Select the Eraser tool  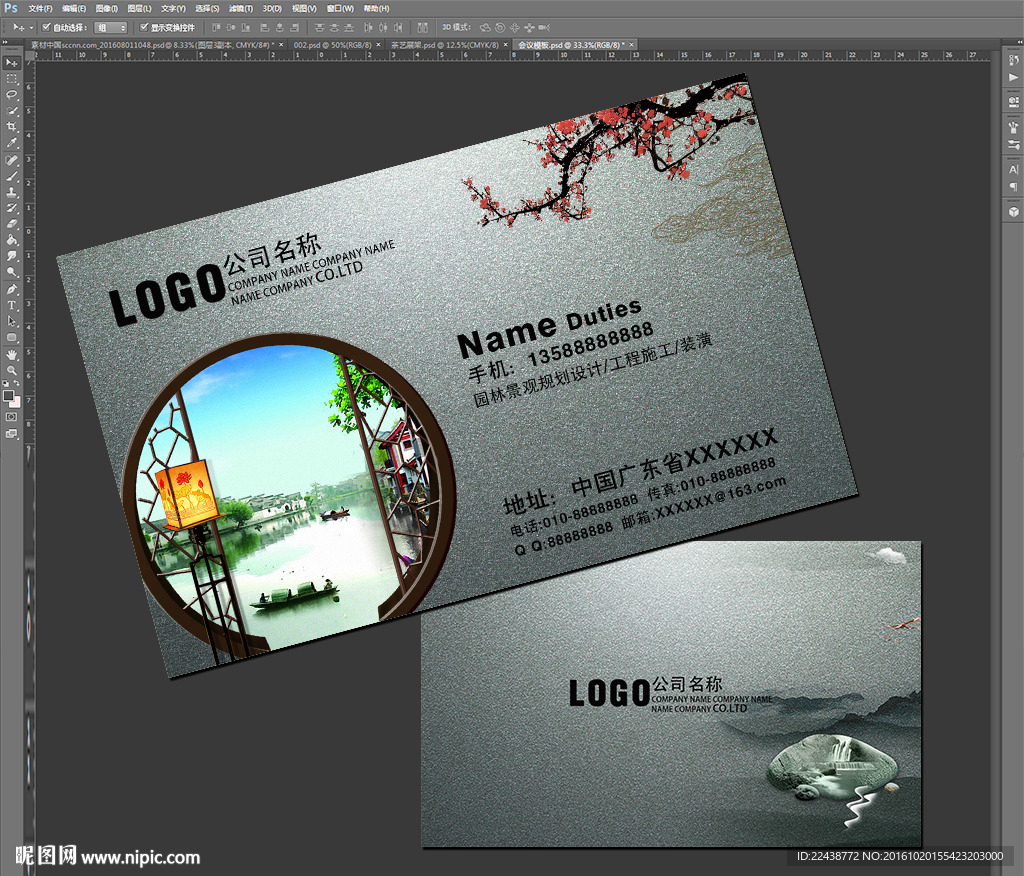tap(11, 224)
